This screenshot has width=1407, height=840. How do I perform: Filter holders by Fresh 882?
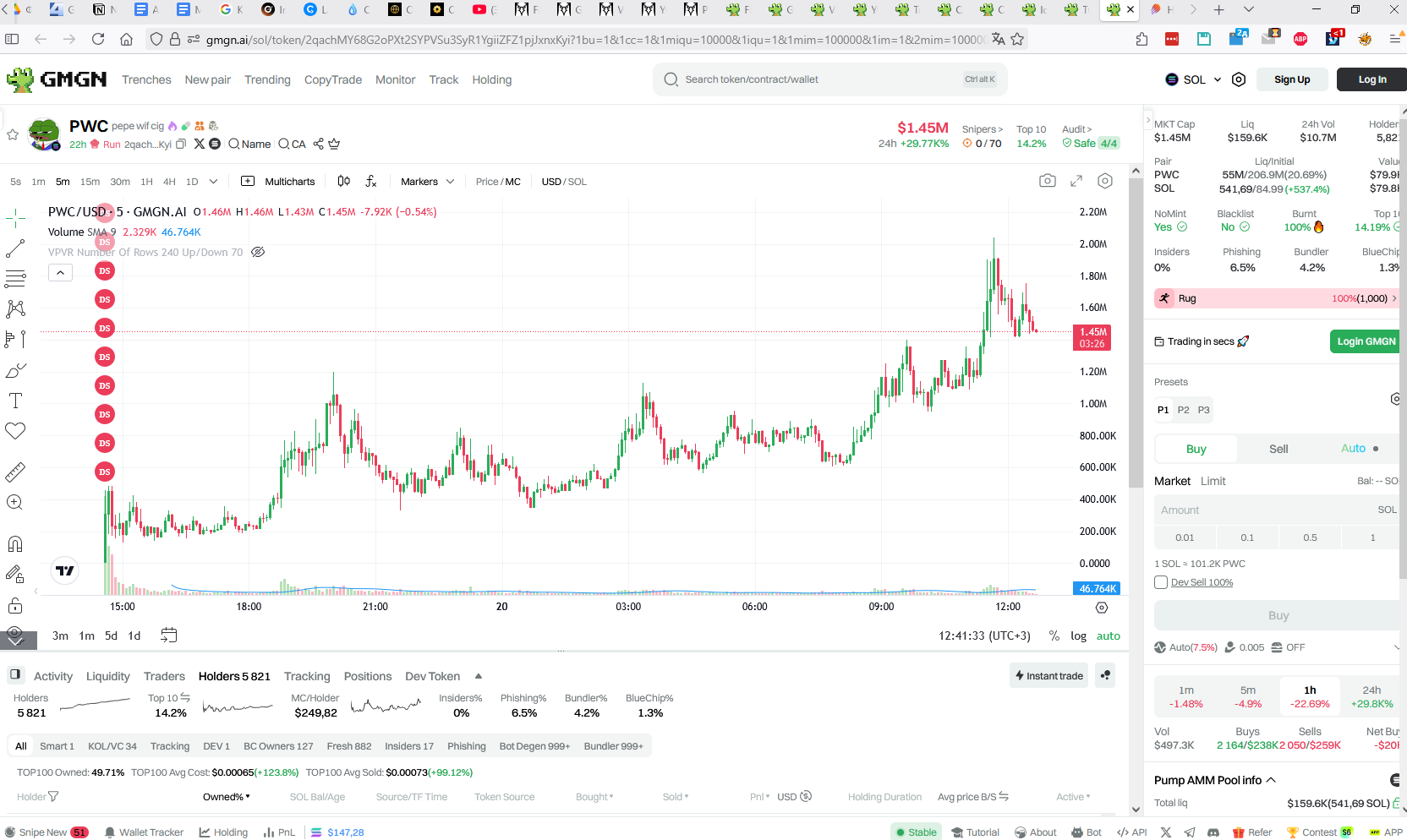tap(349, 746)
